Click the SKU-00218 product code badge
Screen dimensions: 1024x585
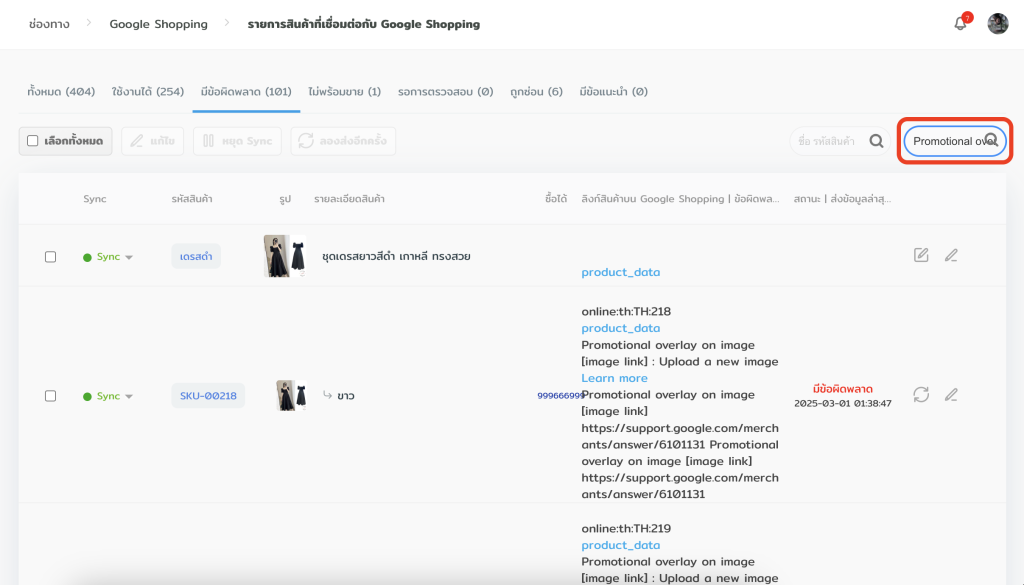[x=208, y=396]
